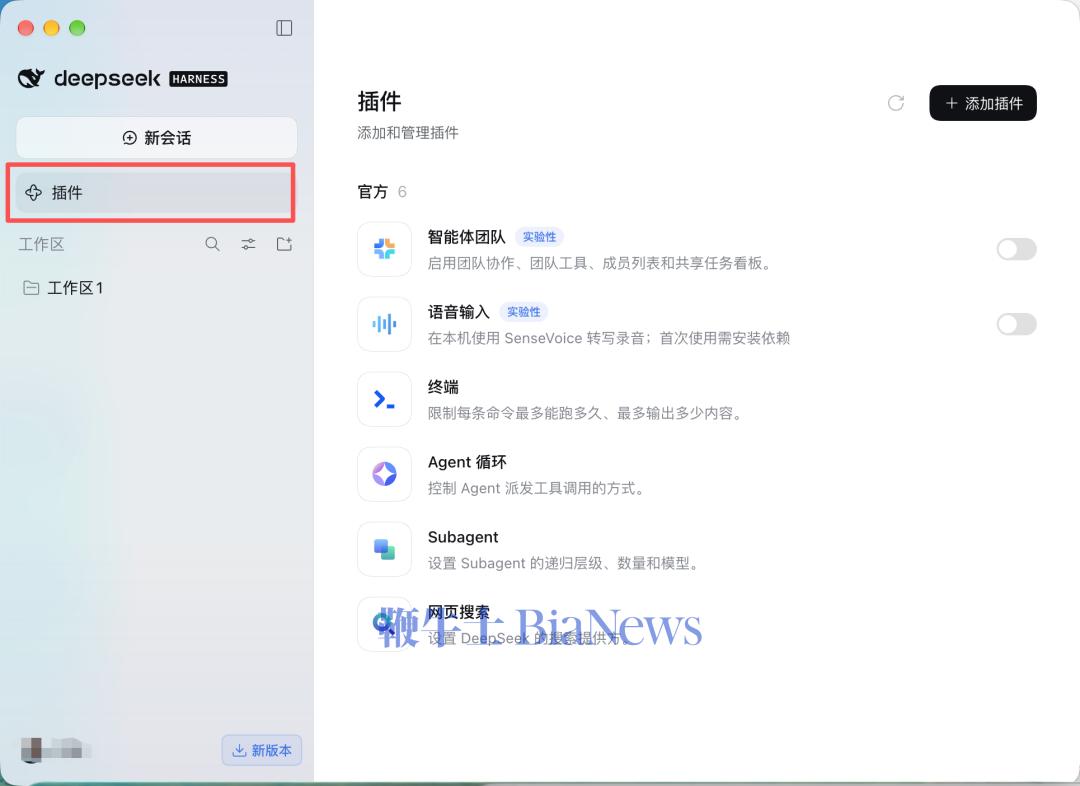
Task: Refresh the plugin list
Action: click(895, 103)
